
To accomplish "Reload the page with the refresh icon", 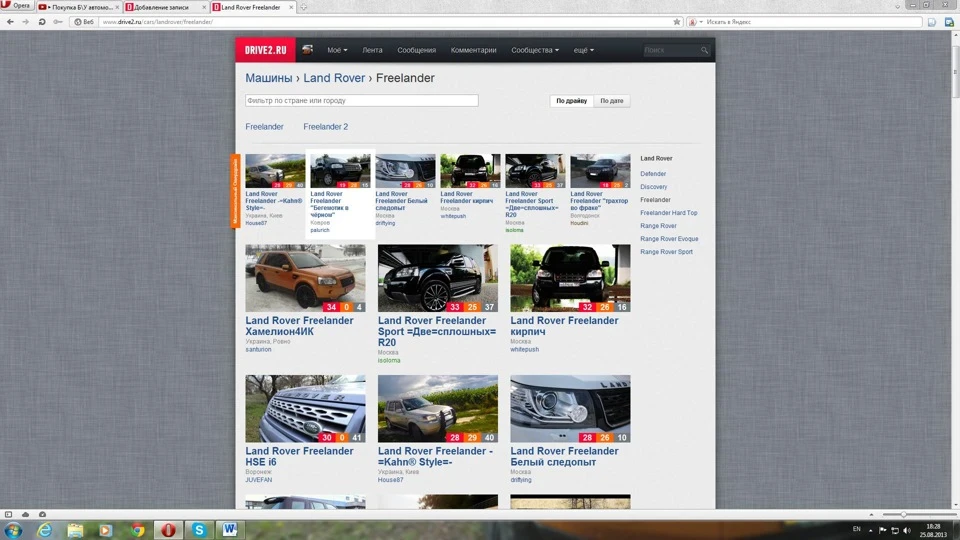I will (x=42, y=21).
